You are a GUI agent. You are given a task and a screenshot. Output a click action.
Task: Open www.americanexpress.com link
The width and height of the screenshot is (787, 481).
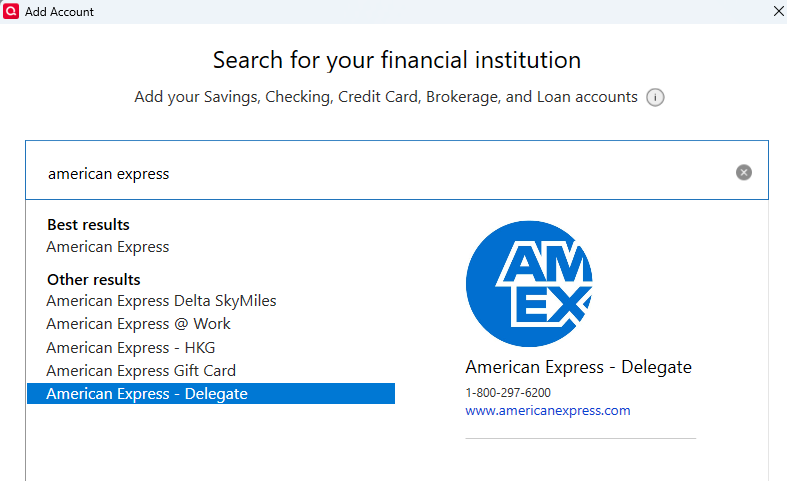(547, 411)
